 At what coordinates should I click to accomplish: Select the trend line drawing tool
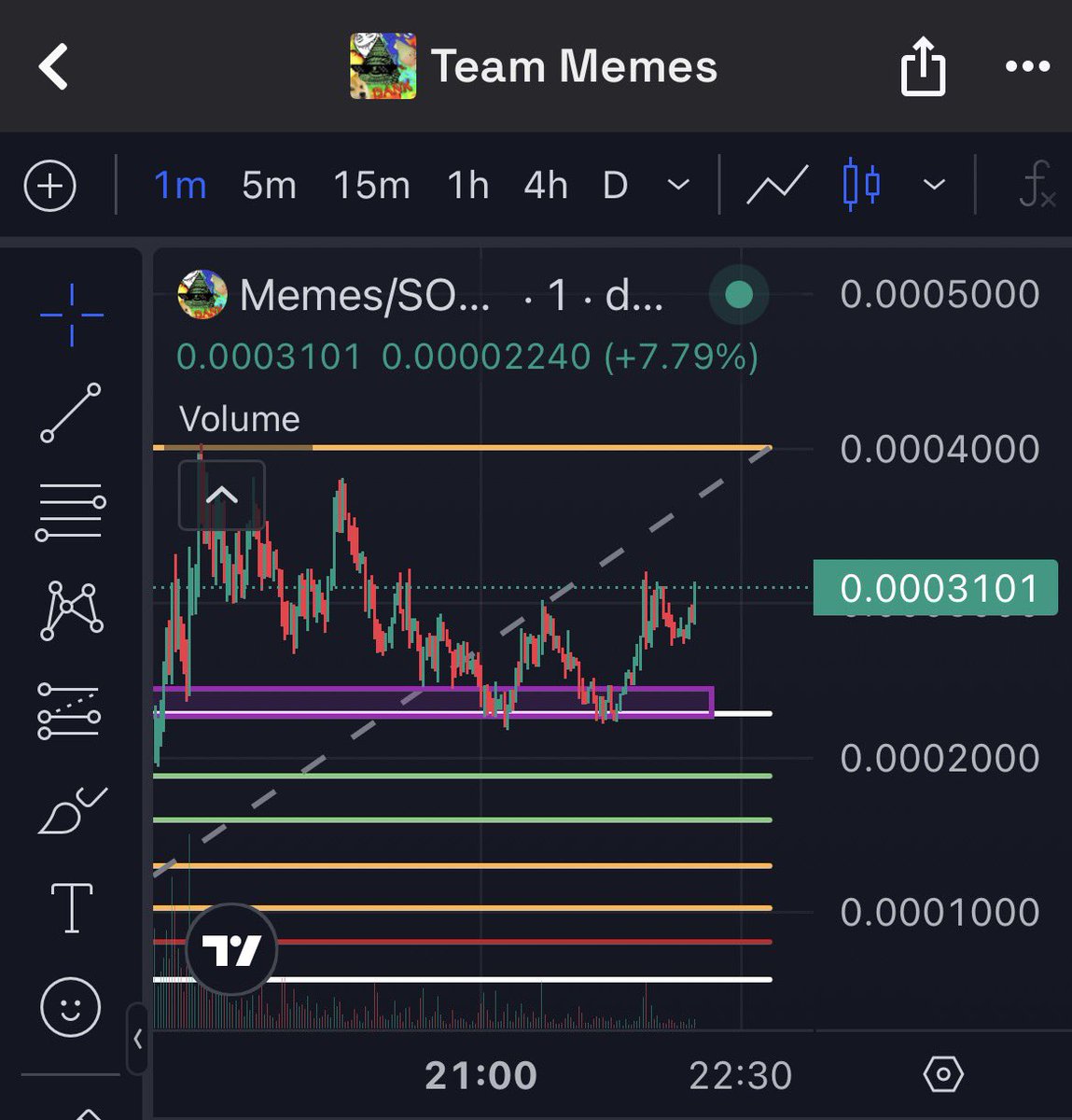[x=71, y=413]
